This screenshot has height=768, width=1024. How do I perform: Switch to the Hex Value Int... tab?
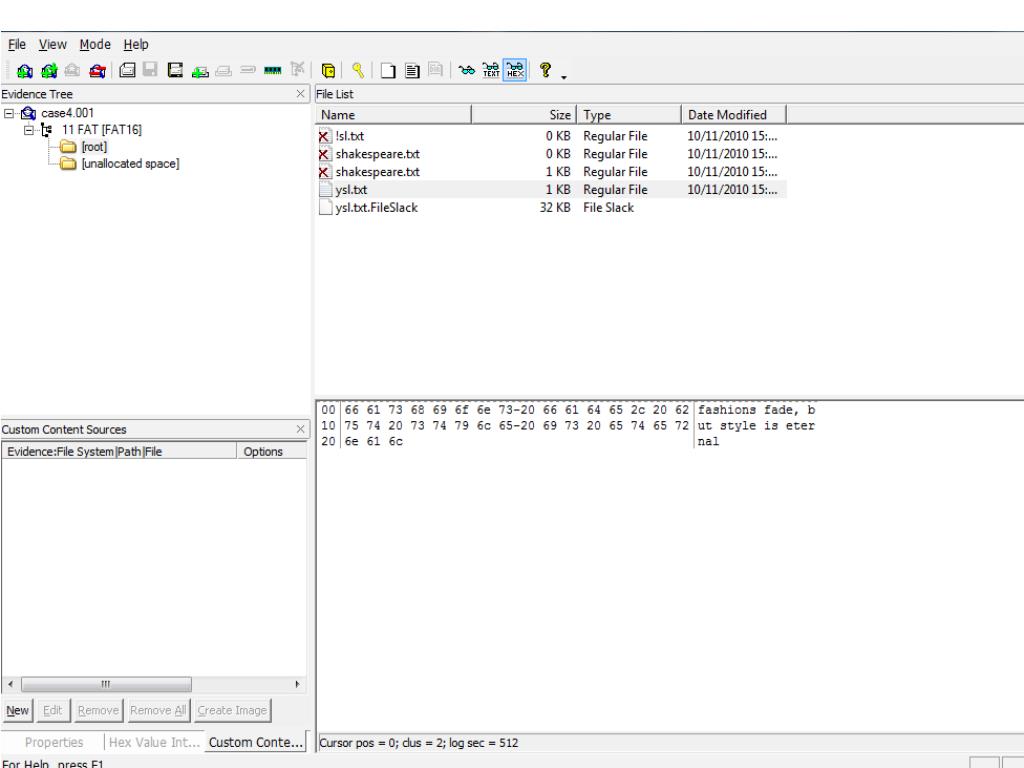pos(154,743)
